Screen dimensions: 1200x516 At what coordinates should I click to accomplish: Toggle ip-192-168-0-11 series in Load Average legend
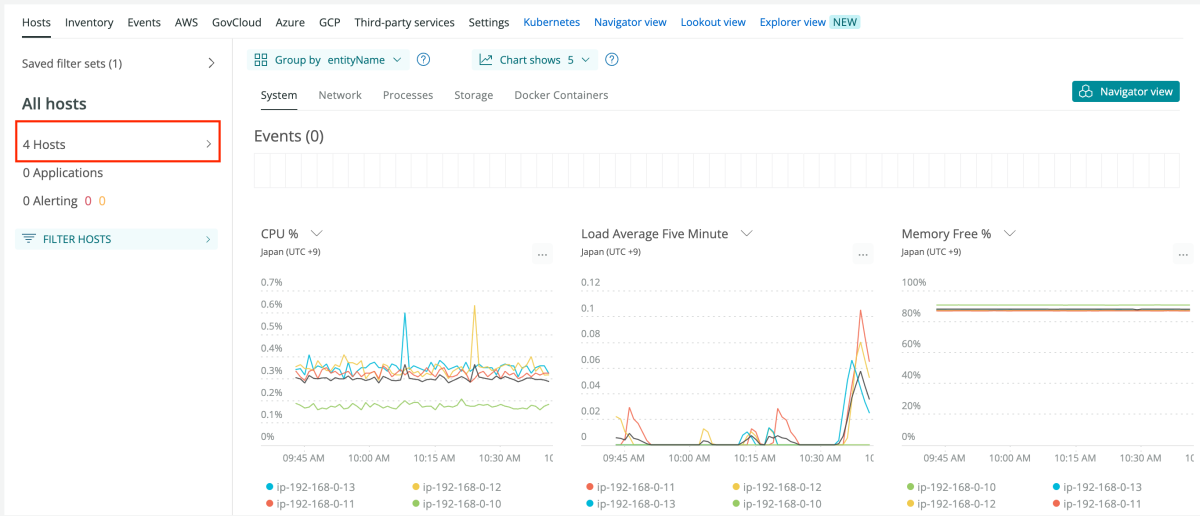tap(638, 487)
